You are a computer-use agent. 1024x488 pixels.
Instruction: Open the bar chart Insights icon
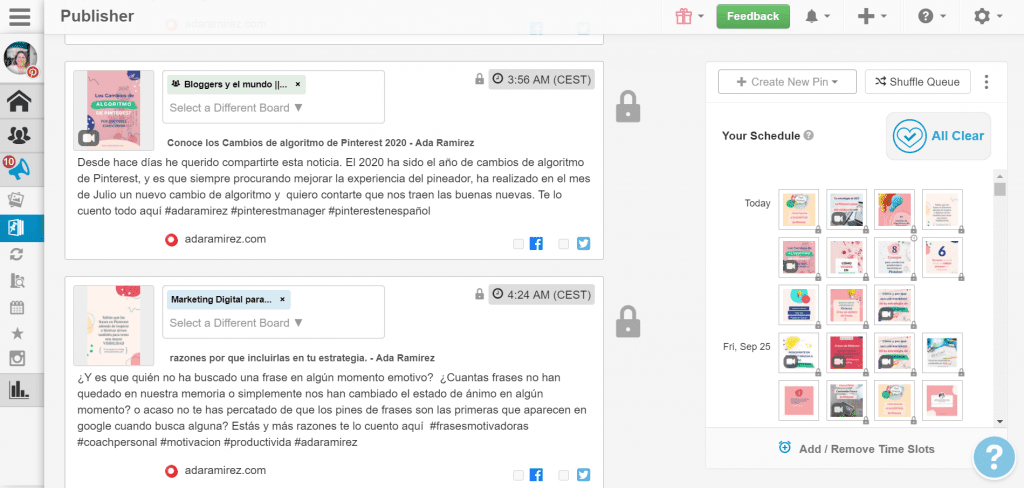point(19,390)
